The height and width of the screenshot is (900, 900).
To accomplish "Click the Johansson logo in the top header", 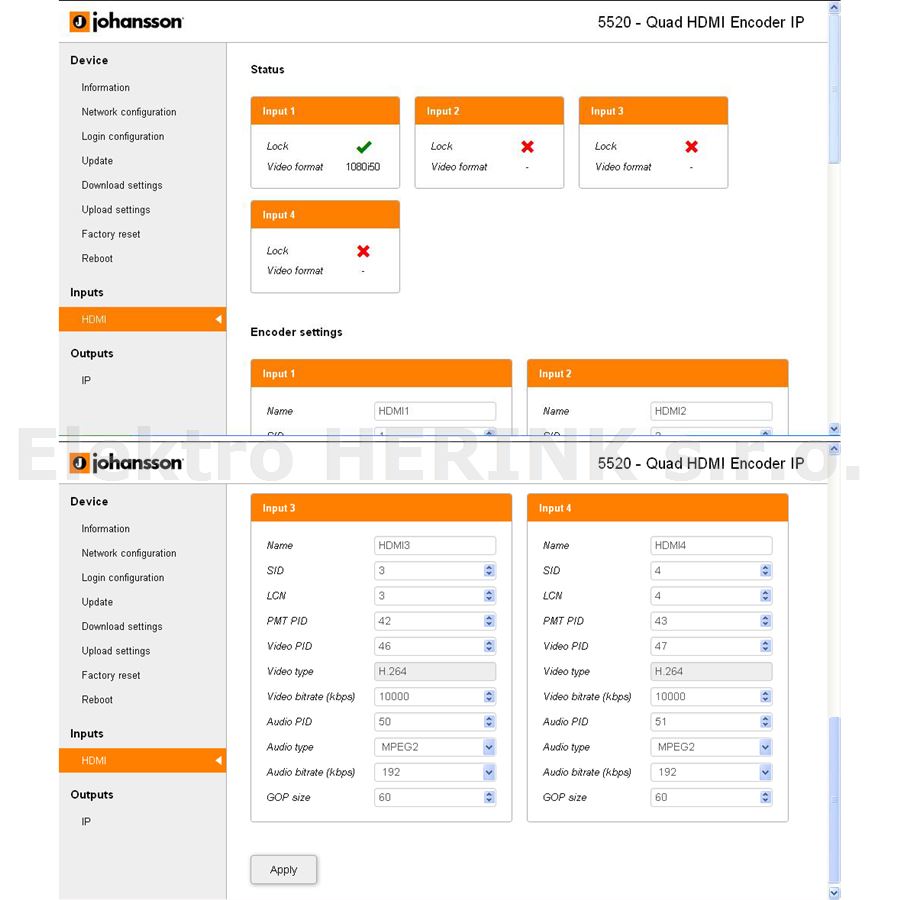I will coord(126,22).
